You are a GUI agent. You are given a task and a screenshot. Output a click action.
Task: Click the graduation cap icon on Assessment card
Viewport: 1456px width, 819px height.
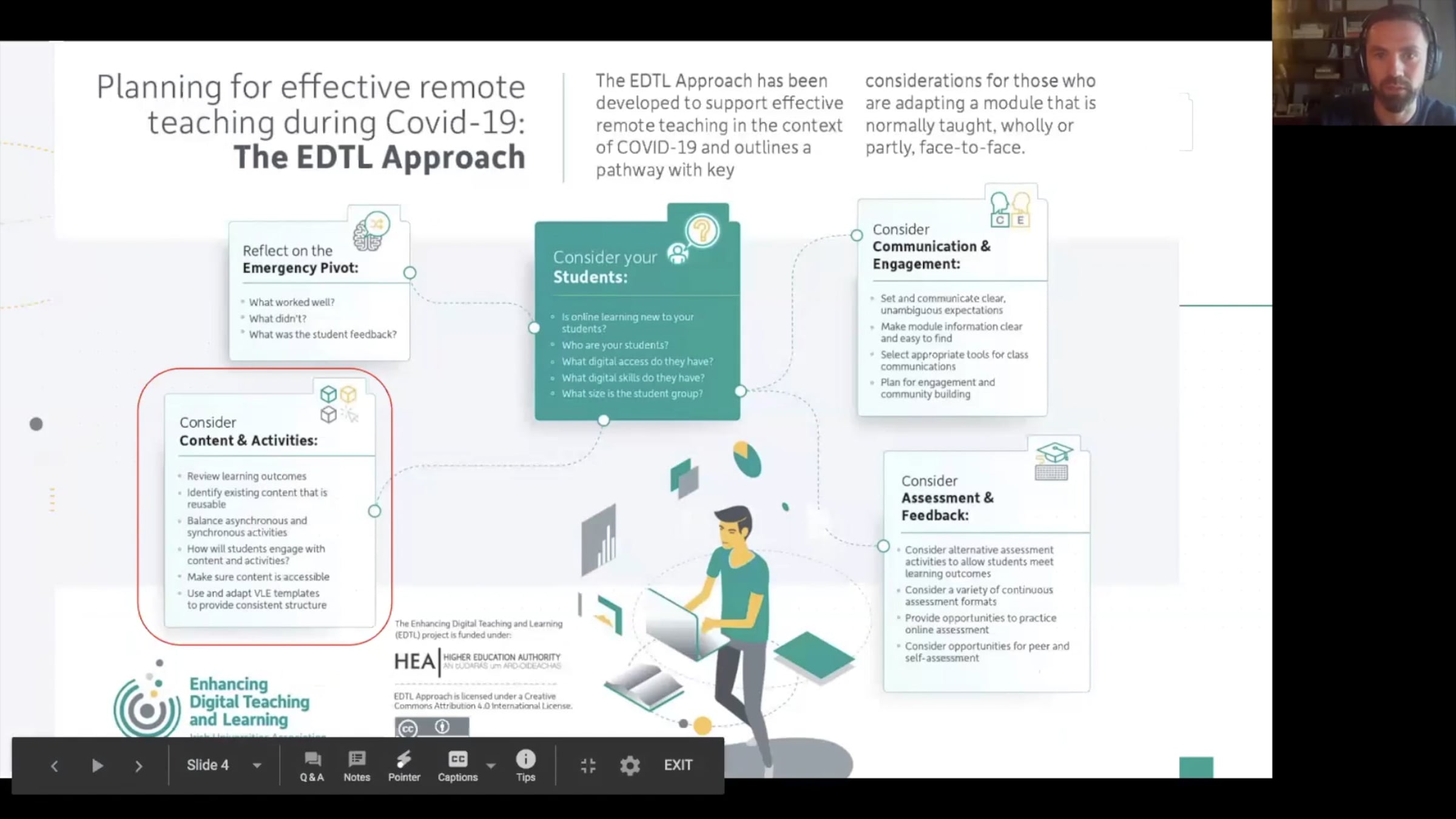[1054, 461]
